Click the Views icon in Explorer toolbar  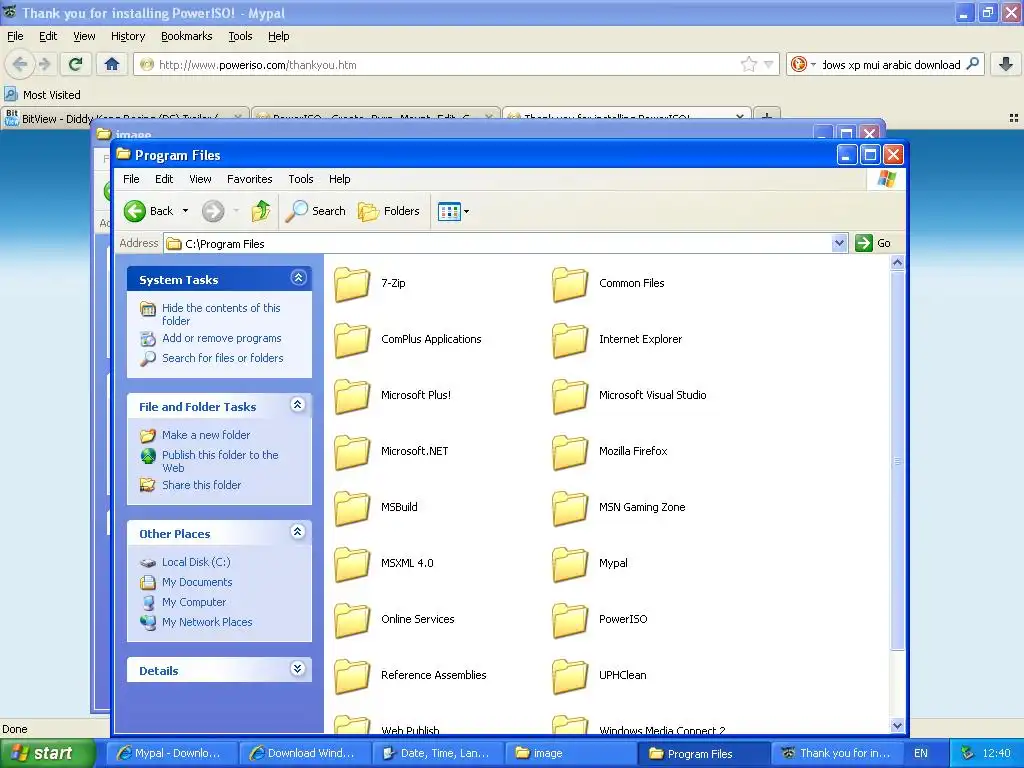click(x=449, y=212)
